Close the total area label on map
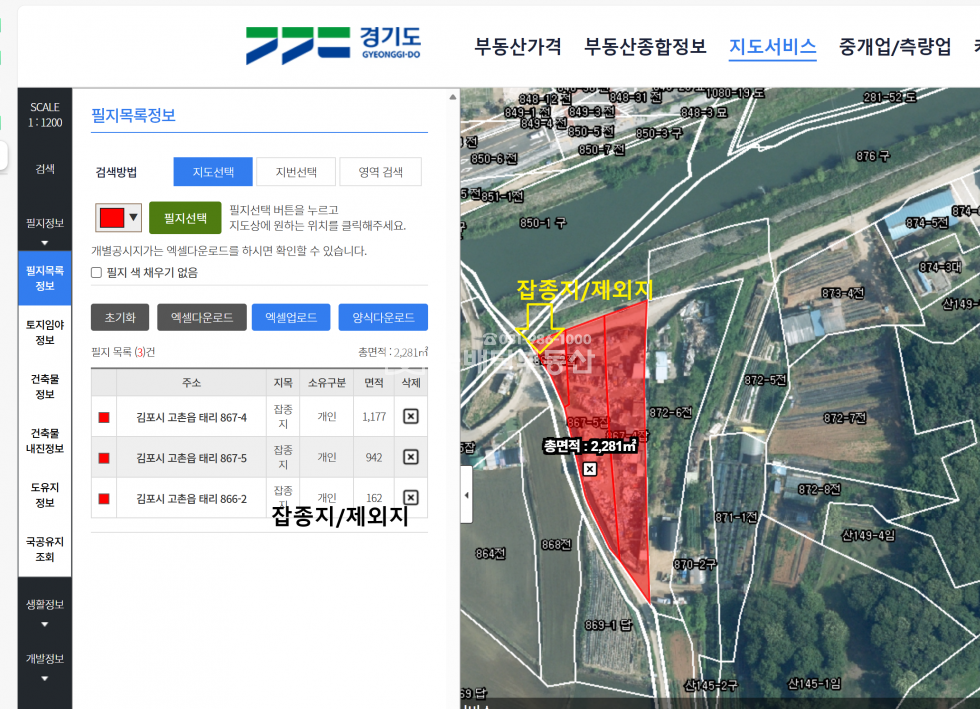Image resolution: width=980 pixels, height=709 pixels. pos(590,469)
